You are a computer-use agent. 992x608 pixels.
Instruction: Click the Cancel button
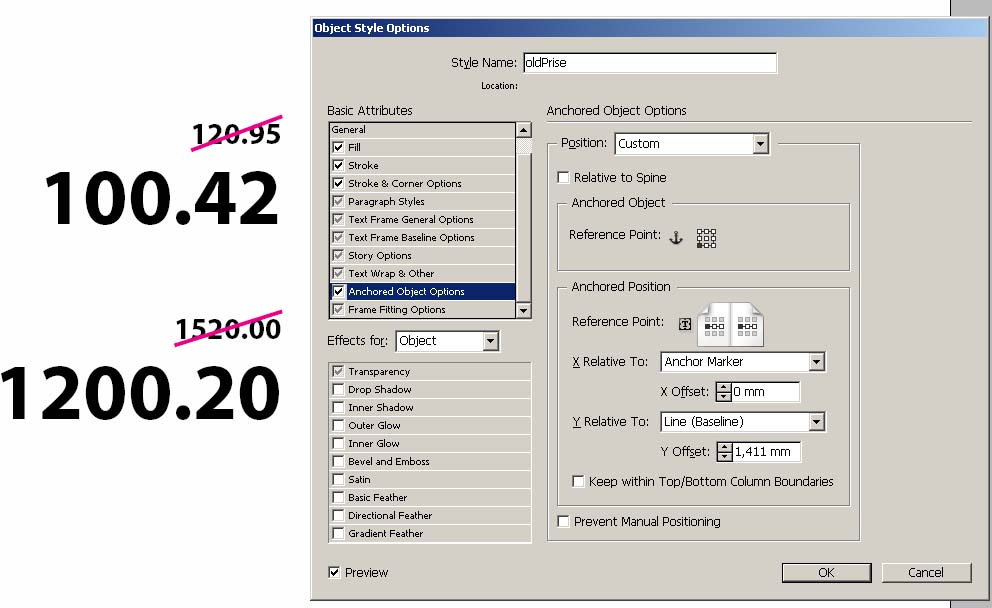(x=926, y=573)
